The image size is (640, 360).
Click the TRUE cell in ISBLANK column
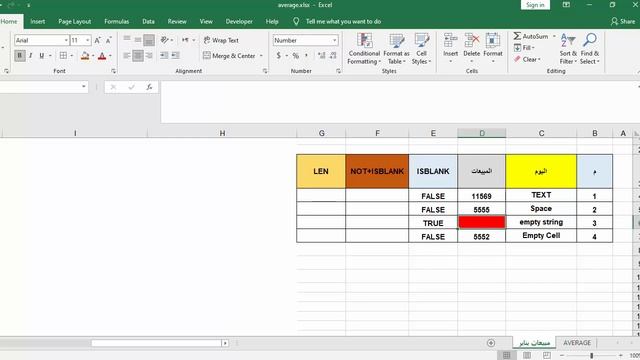pos(433,223)
